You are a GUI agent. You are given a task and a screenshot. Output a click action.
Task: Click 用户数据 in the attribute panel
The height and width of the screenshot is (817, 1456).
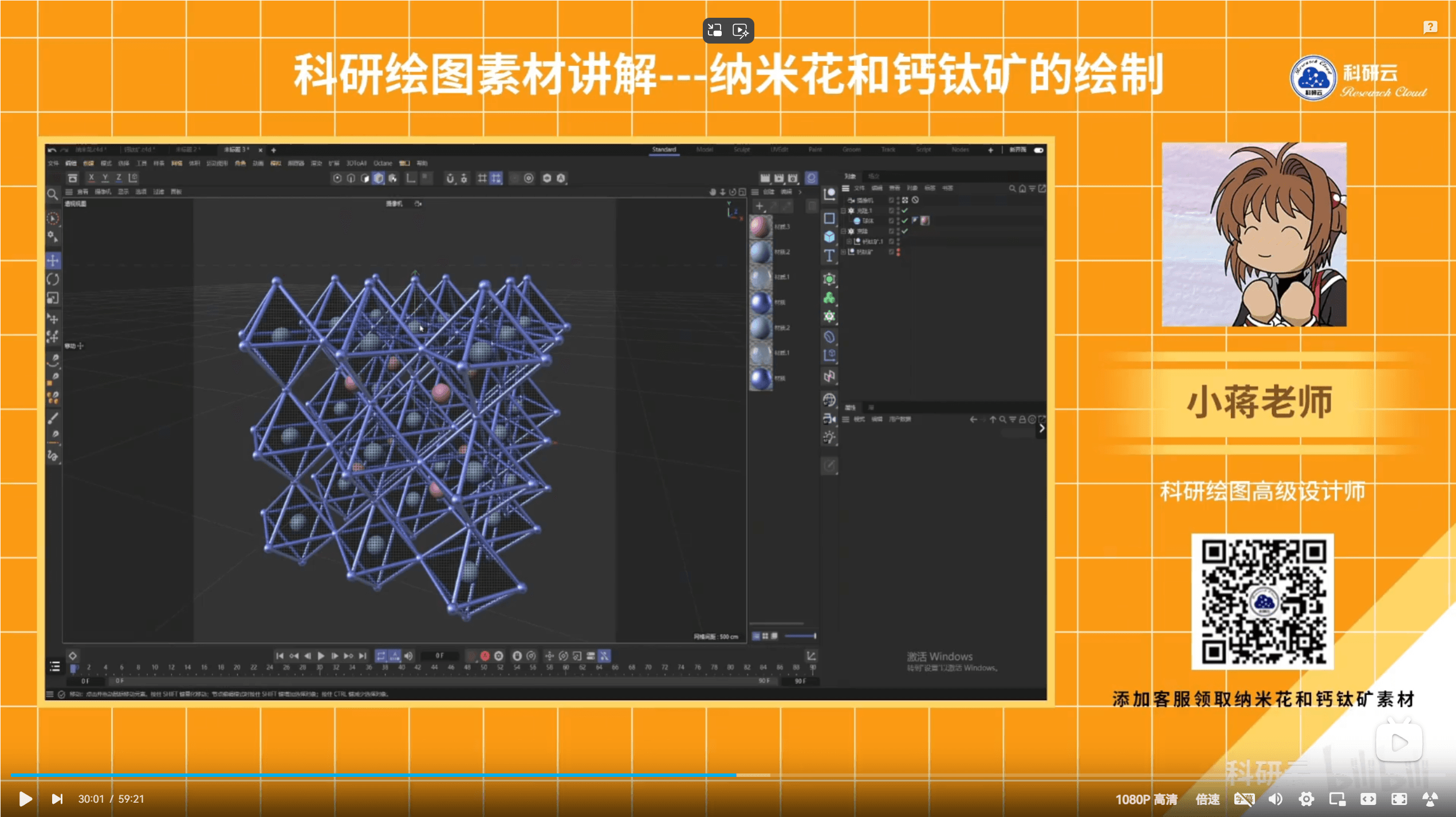coord(900,419)
